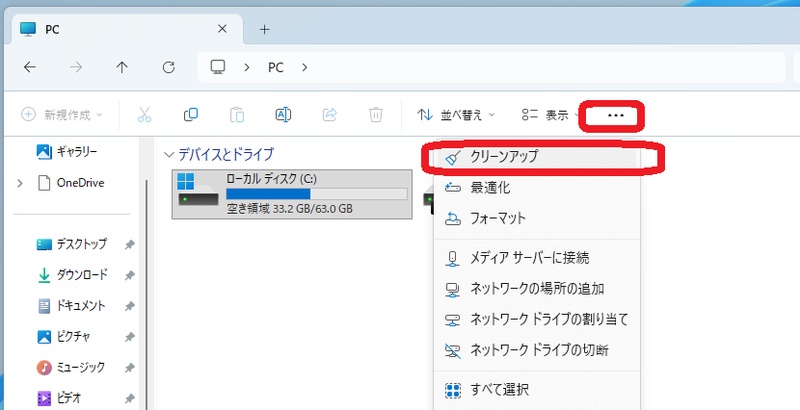
Task: Select フォーマット from the menu
Action: [537, 218]
